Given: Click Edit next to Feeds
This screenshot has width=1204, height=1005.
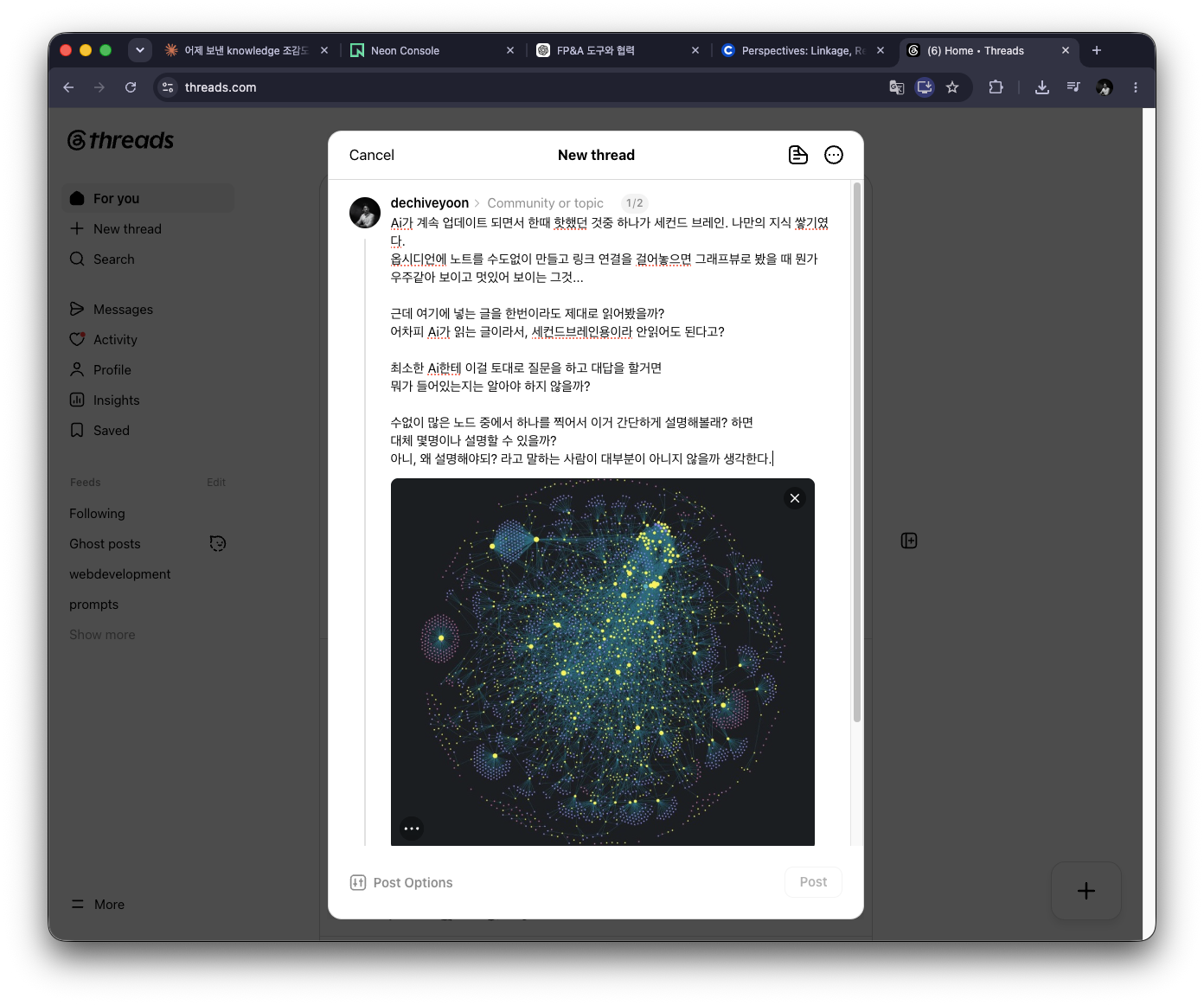Looking at the screenshot, I should pos(216,482).
